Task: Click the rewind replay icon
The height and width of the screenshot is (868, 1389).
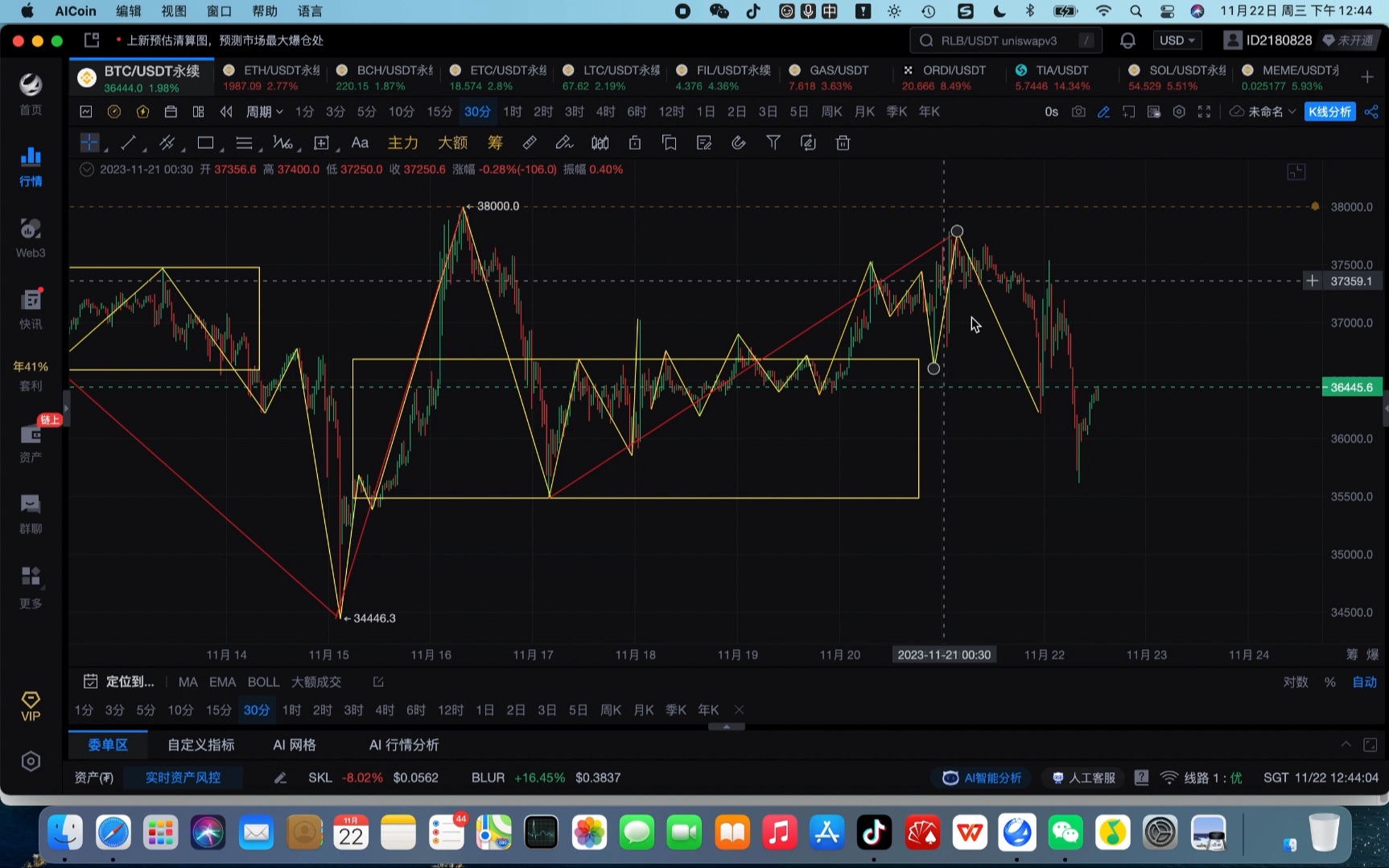Action: point(226,112)
